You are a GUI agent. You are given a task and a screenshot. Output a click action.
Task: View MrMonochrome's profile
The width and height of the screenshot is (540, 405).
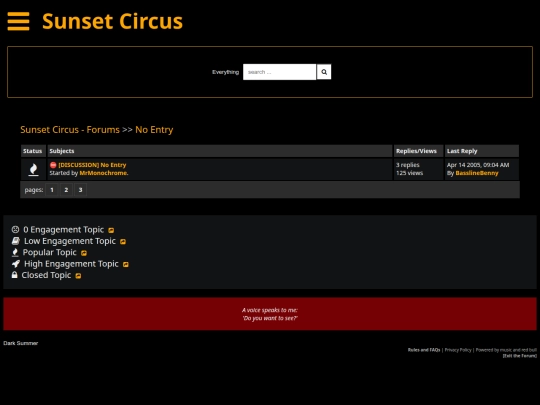pyautogui.click(x=104, y=173)
